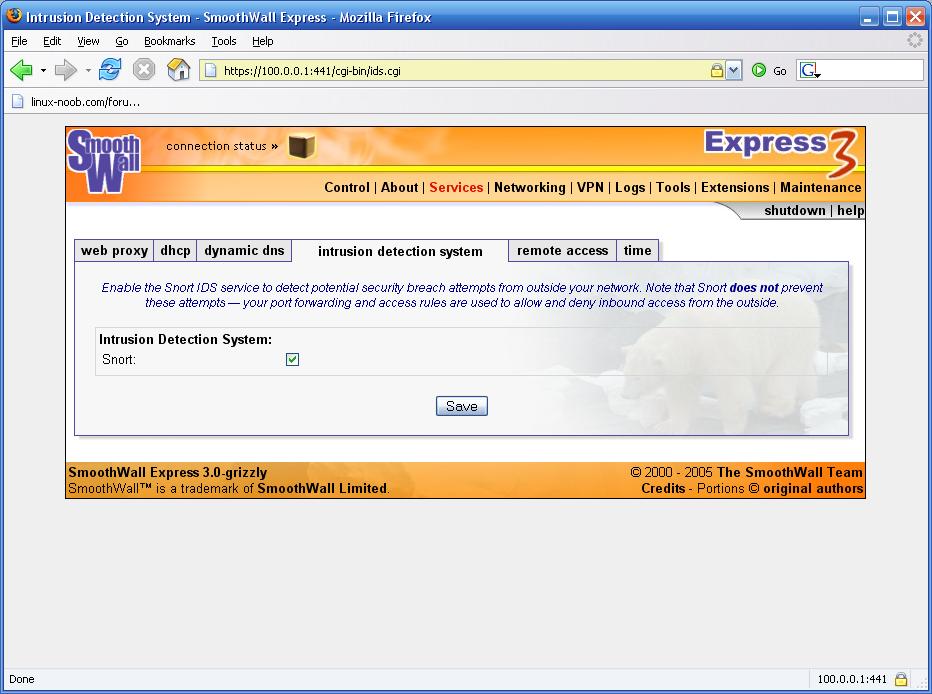932x694 pixels.
Task: Click the Save button
Action: tap(462, 406)
